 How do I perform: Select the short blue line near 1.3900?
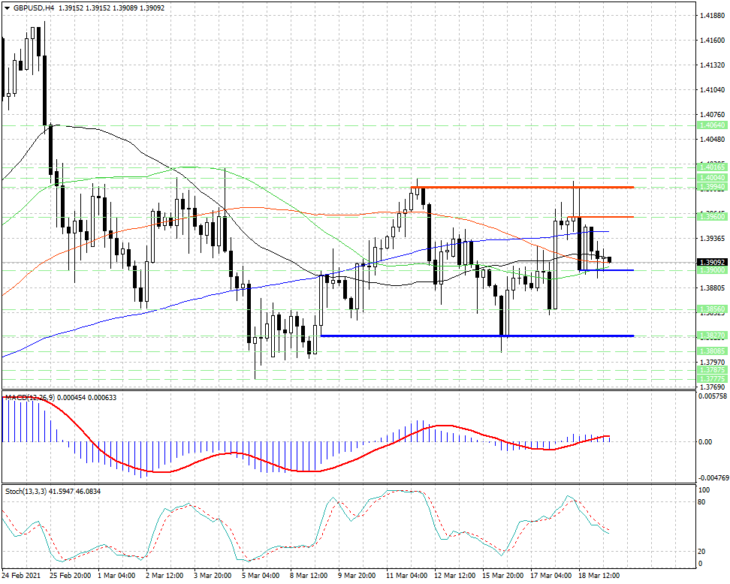(606, 270)
